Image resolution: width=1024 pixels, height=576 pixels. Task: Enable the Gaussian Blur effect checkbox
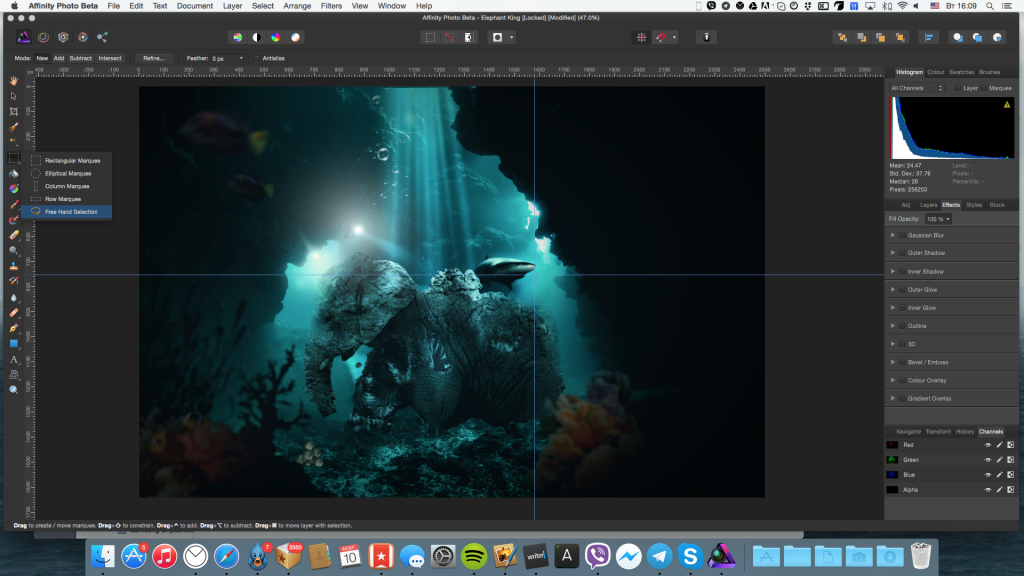[902, 236]
